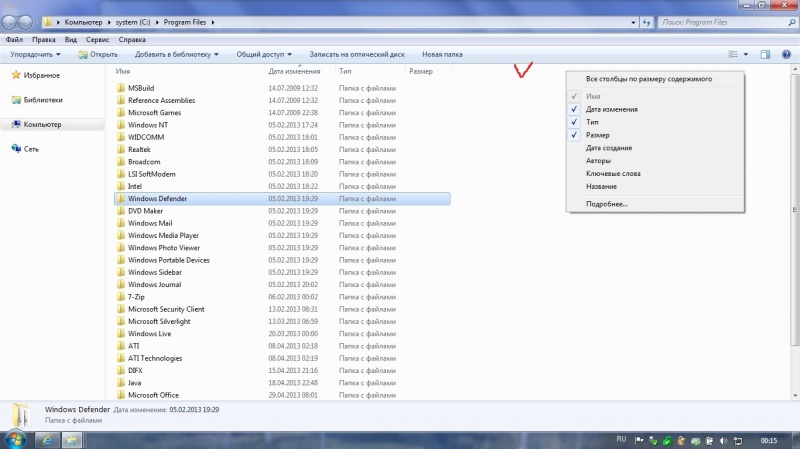This screenshot has height=449, width=800.
Task: Click Записать на оптический диск
Action: 358,54
